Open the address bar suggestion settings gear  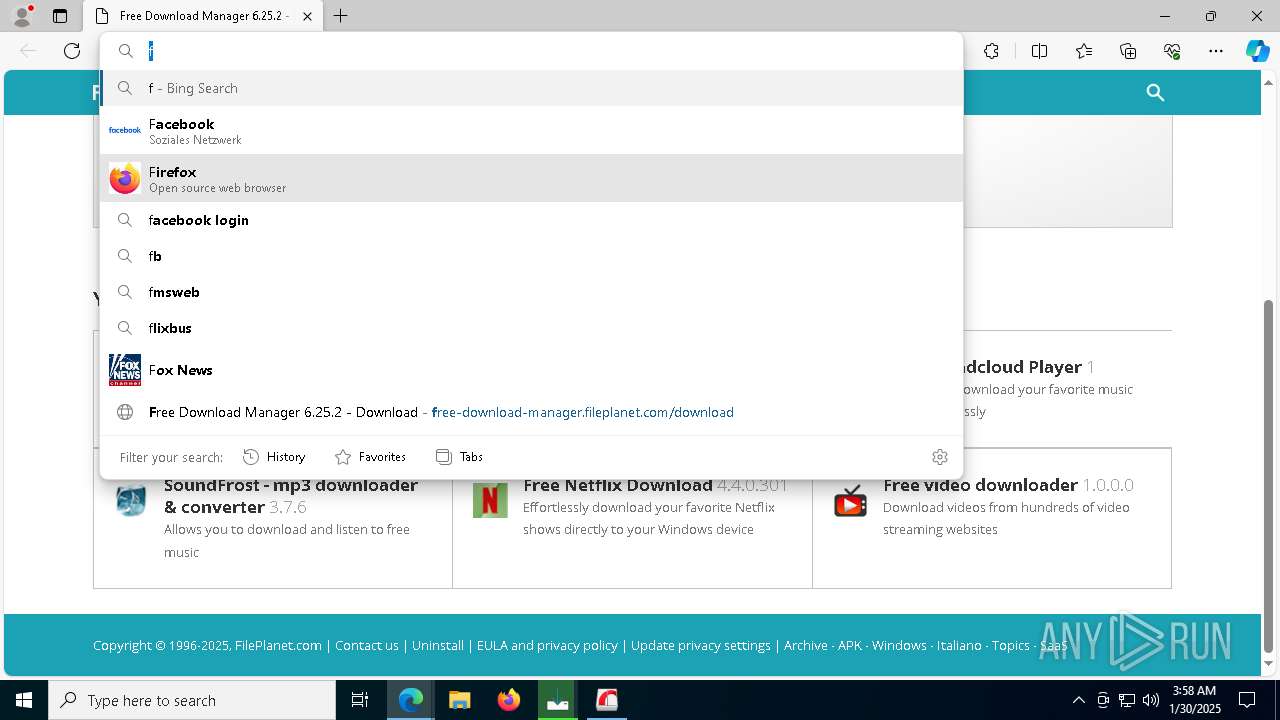tap(939, 457)
